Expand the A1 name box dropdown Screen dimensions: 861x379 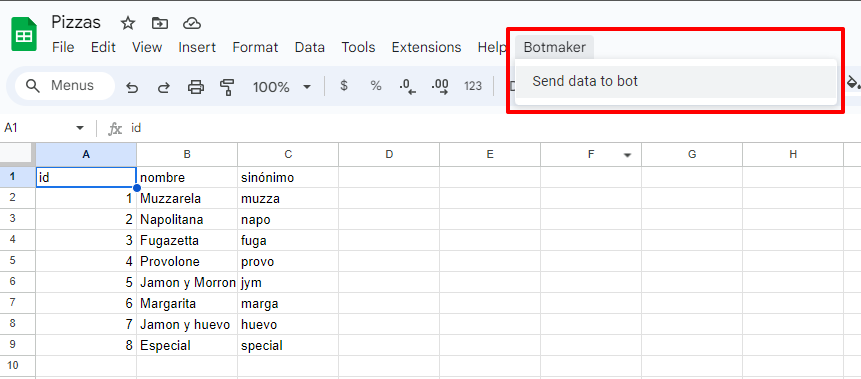coord(80,128)
